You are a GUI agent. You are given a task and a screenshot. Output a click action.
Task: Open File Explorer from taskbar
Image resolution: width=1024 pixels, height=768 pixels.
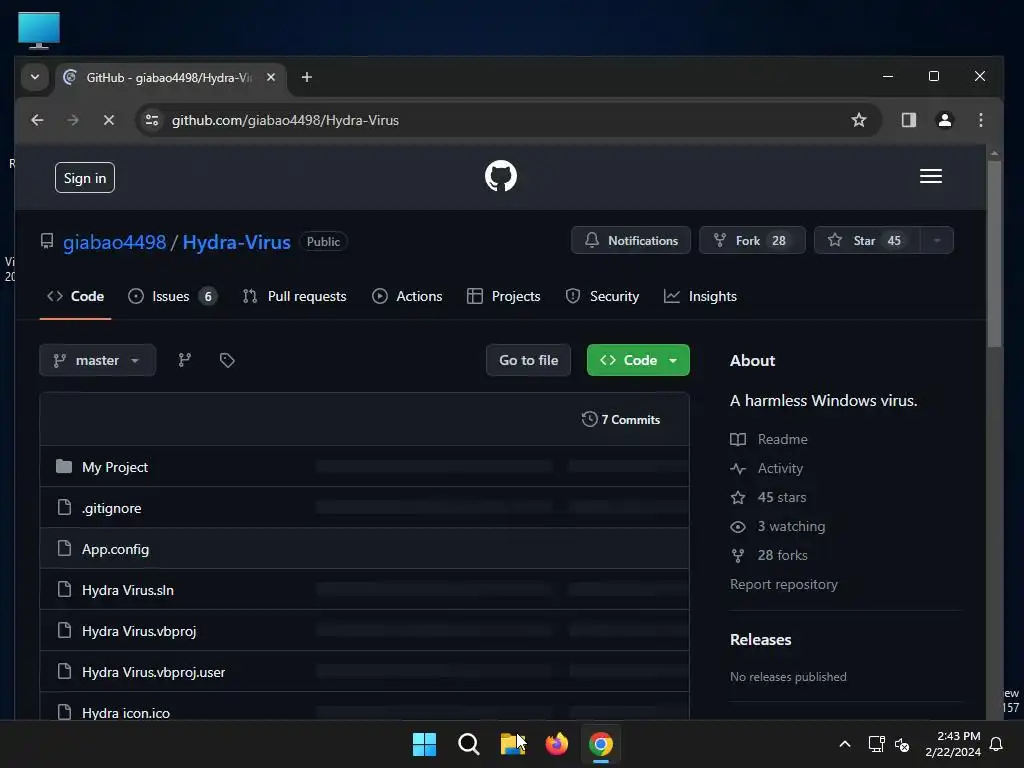pos(513,744)
